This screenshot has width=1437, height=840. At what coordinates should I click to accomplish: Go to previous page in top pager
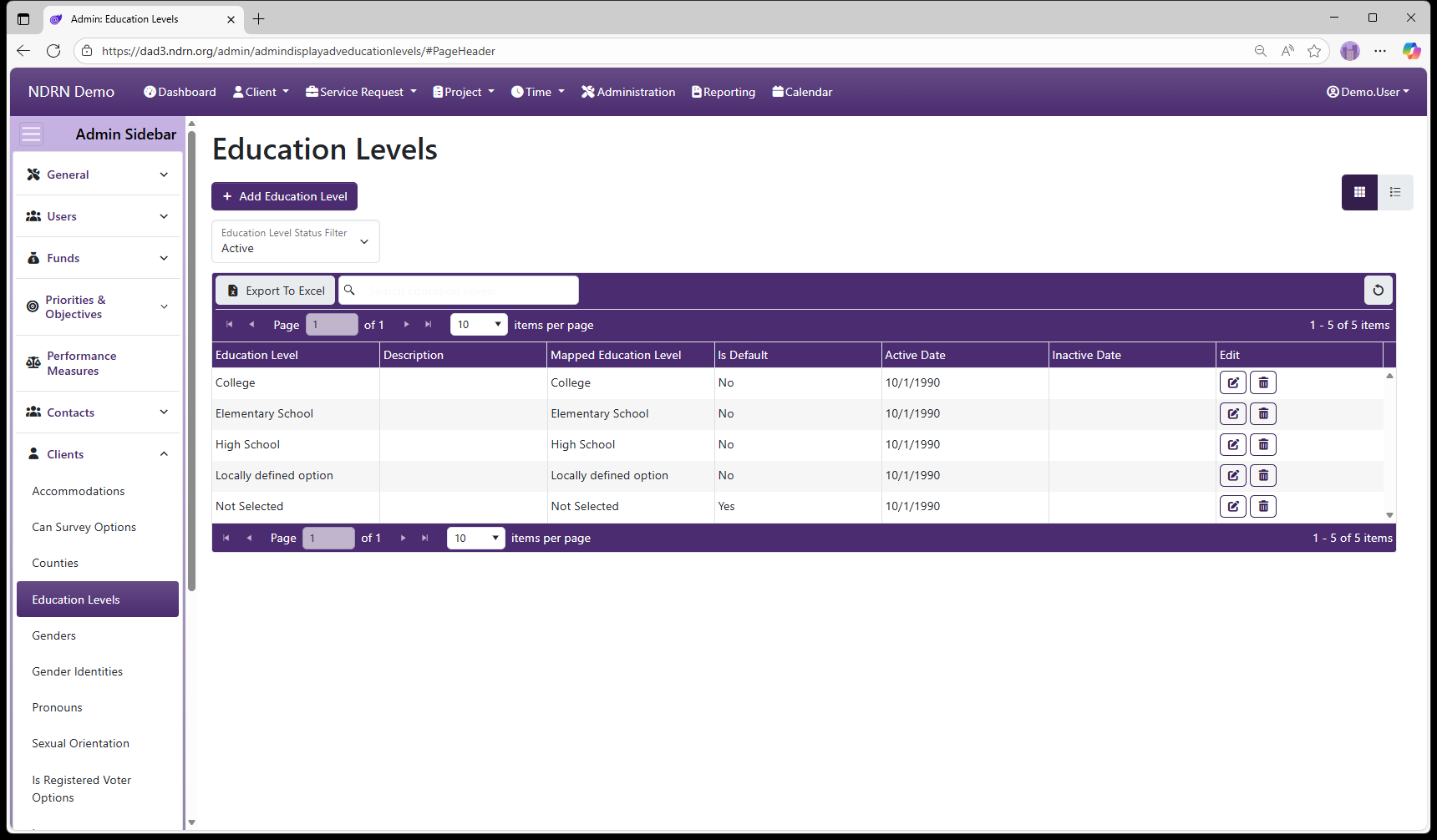(251, 324)
